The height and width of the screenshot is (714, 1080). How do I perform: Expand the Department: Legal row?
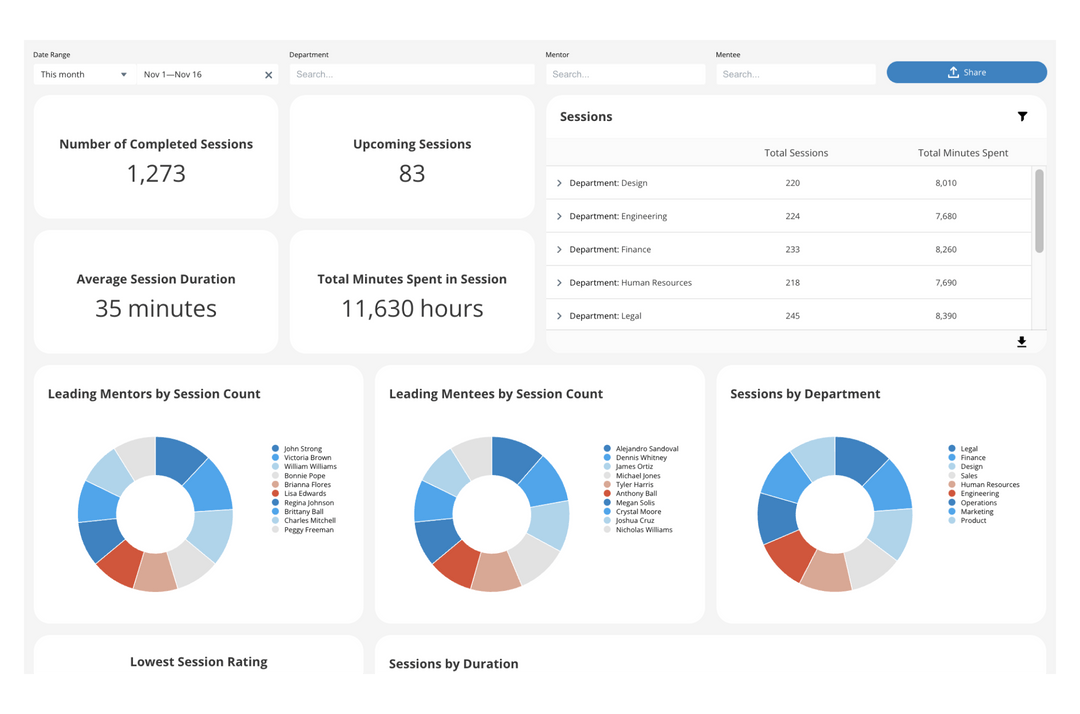pyautogui.click(x=560, y=315)
